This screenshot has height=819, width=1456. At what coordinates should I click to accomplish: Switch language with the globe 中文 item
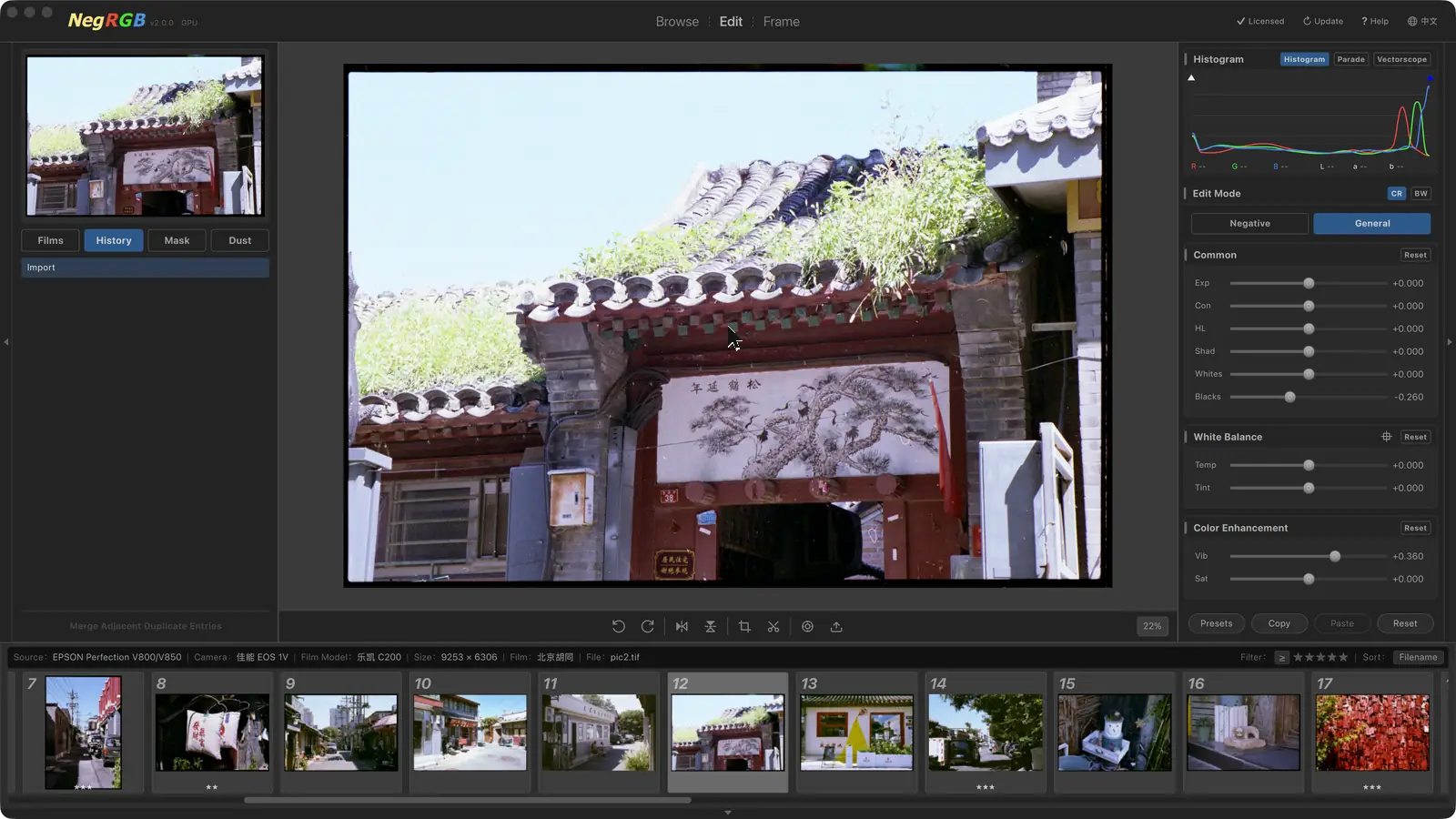coord(1422,21)
